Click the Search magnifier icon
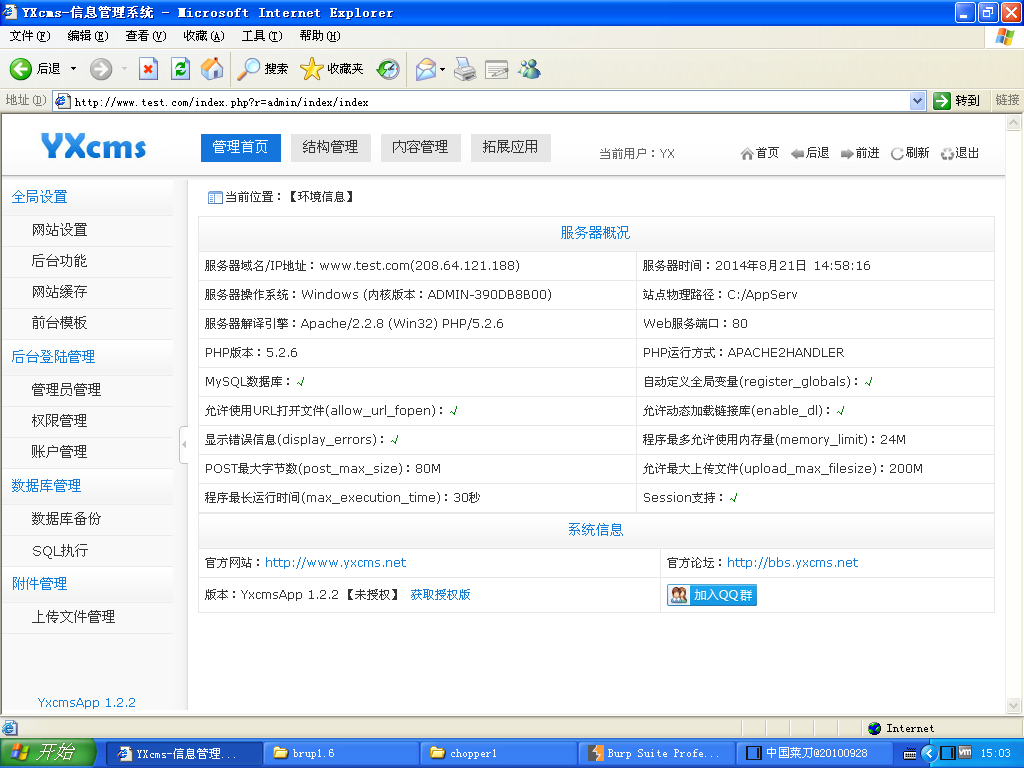Image resolution: width=1024 pixels, height=768 pixels. (248, 69)
